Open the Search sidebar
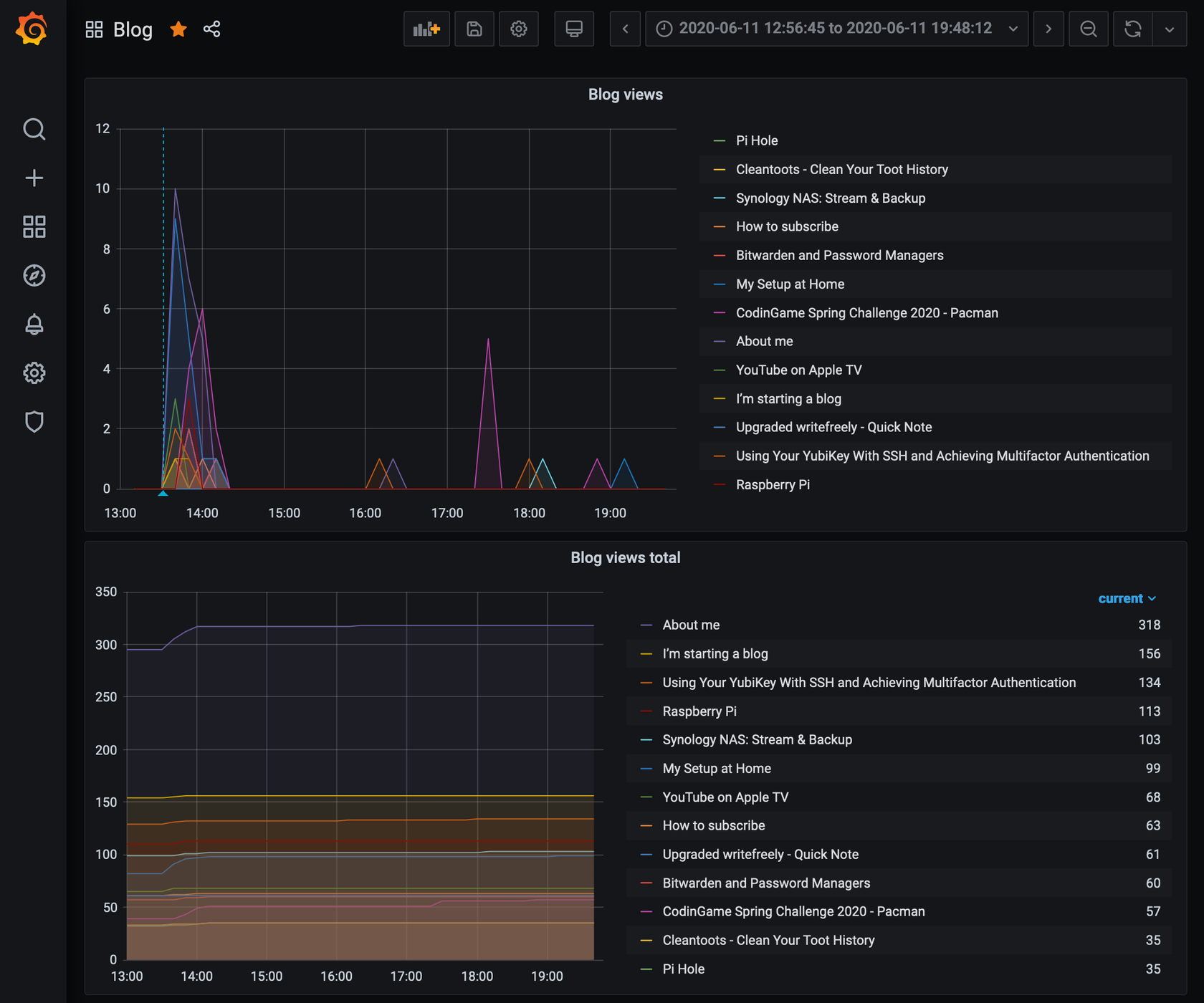 pyautogui.click(x=34, y=130)
